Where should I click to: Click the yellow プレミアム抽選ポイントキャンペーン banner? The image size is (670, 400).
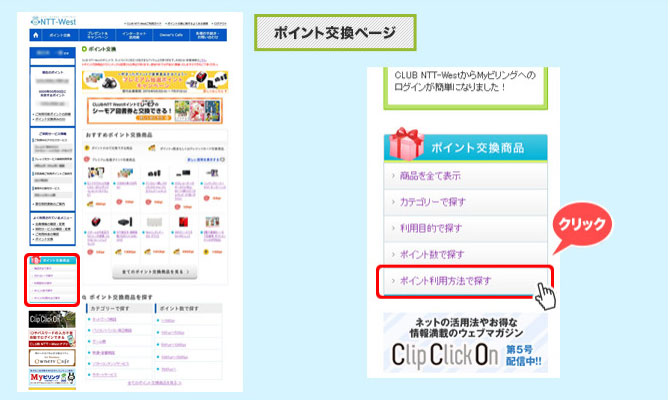[155, 82]
